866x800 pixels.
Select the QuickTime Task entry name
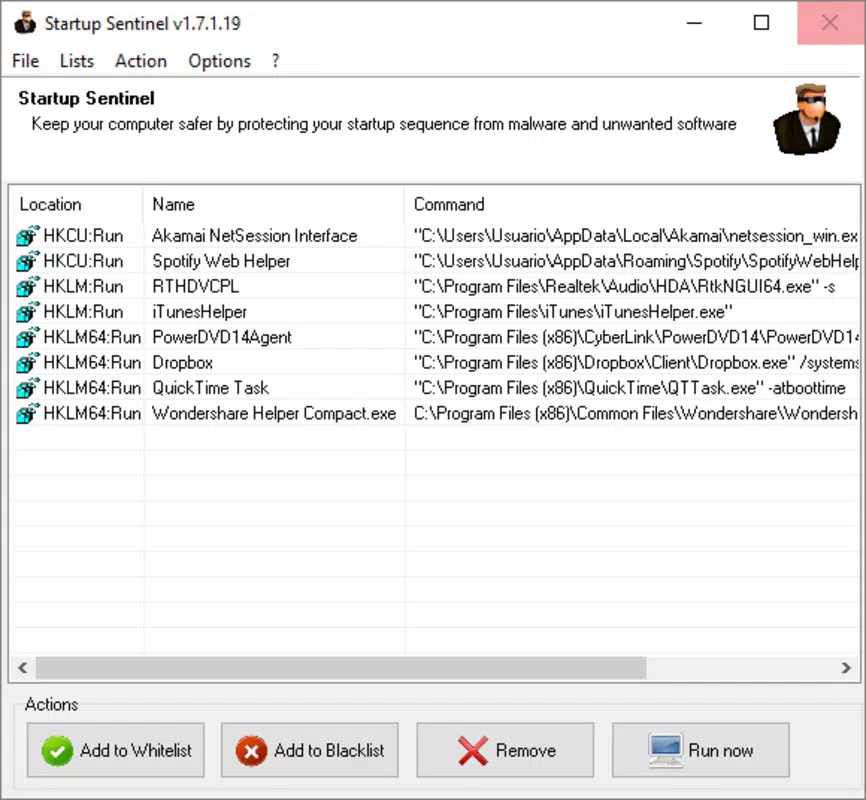210,388
